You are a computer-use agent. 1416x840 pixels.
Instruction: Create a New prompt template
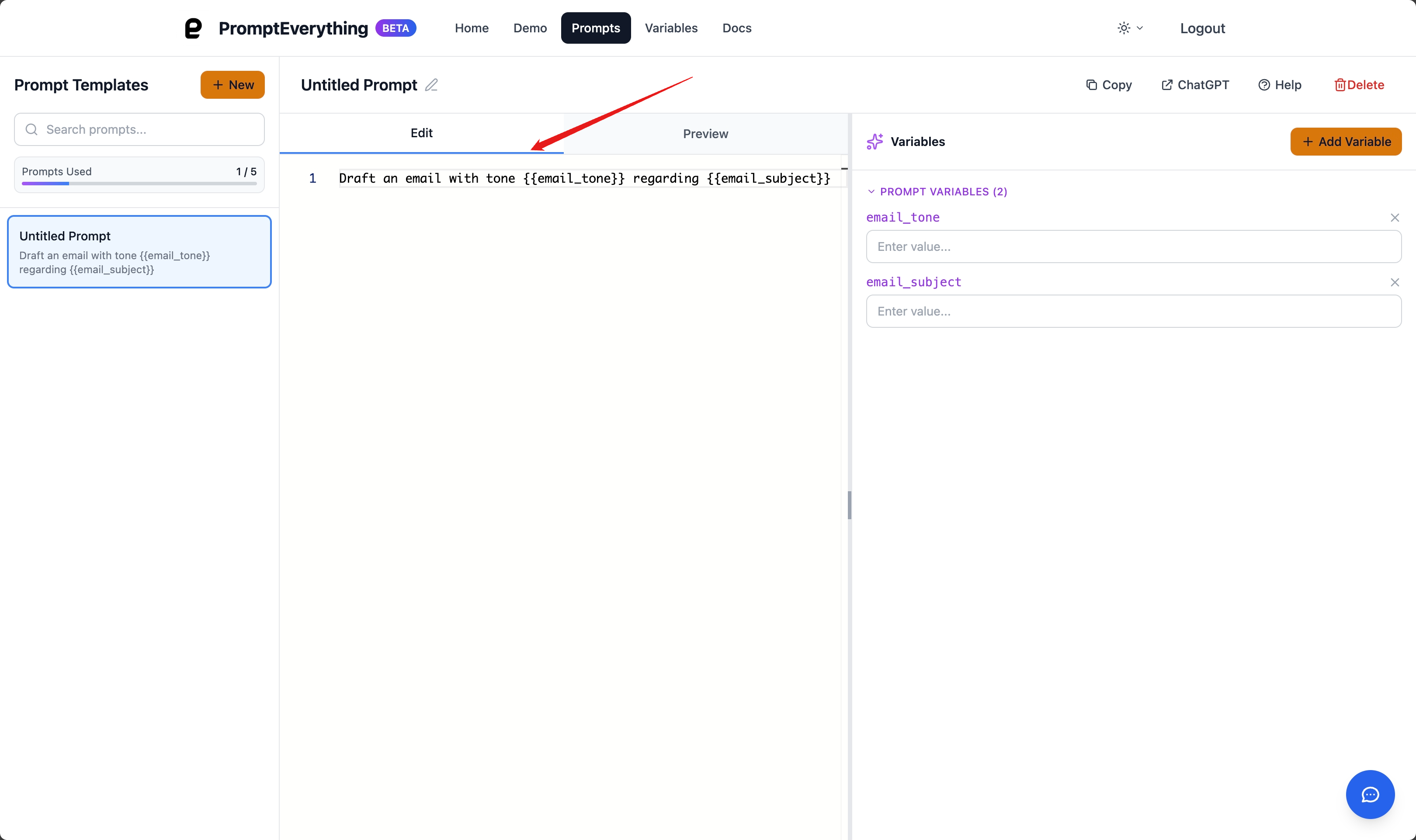[232, 84]
